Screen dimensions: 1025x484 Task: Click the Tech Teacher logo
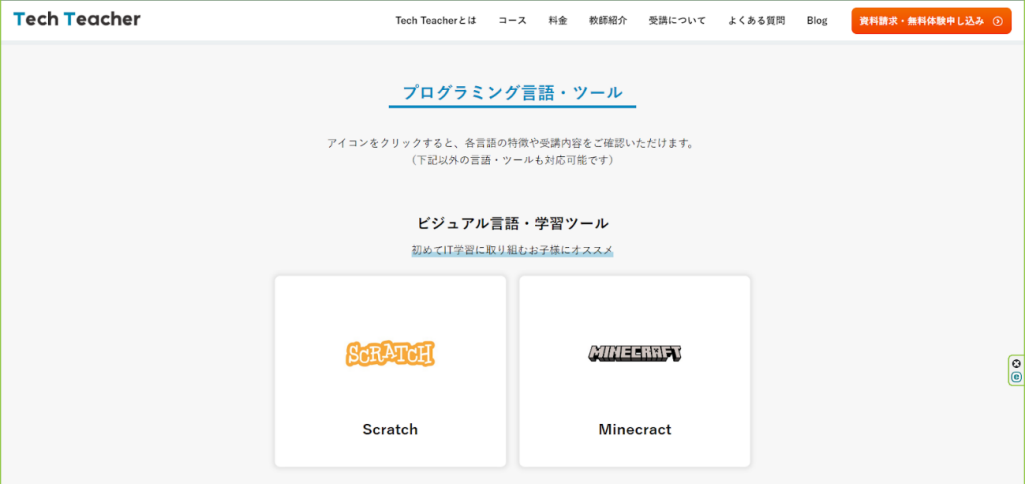76,20
